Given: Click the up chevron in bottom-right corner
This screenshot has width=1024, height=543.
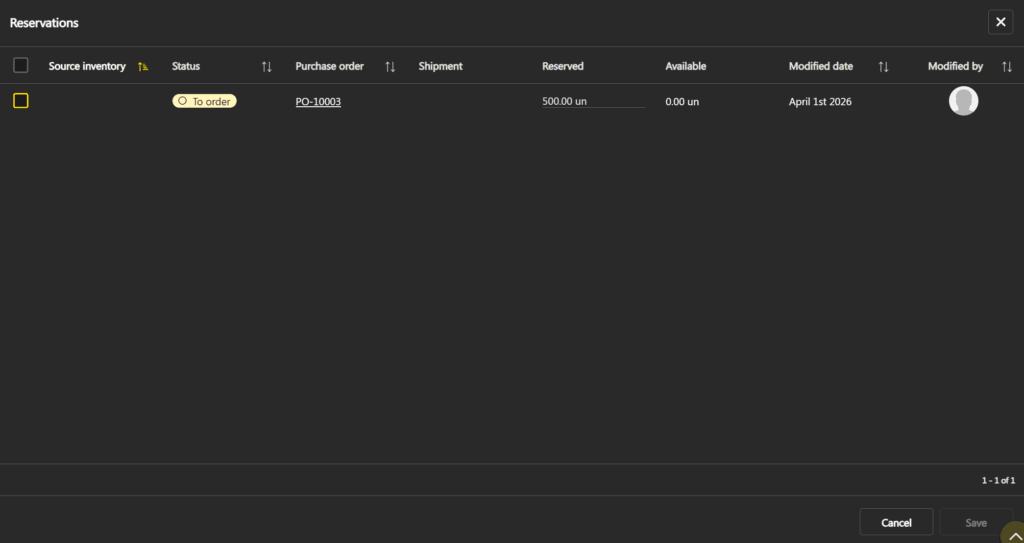Looking at the screenshot, I should [x=1013, y=535].
